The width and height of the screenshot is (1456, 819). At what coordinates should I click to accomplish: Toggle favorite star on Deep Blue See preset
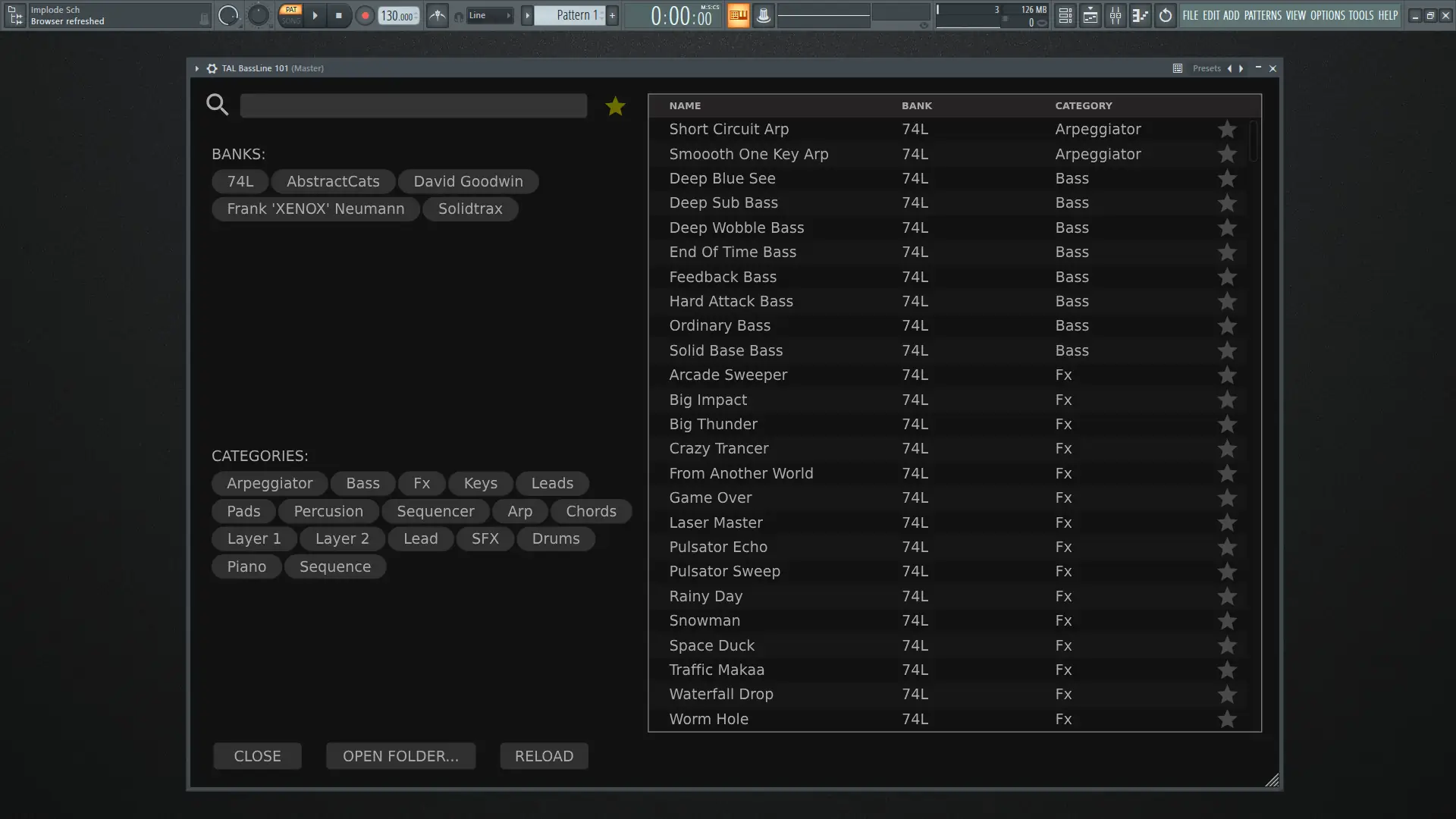pyautogui.click(x=1227, y=179)
